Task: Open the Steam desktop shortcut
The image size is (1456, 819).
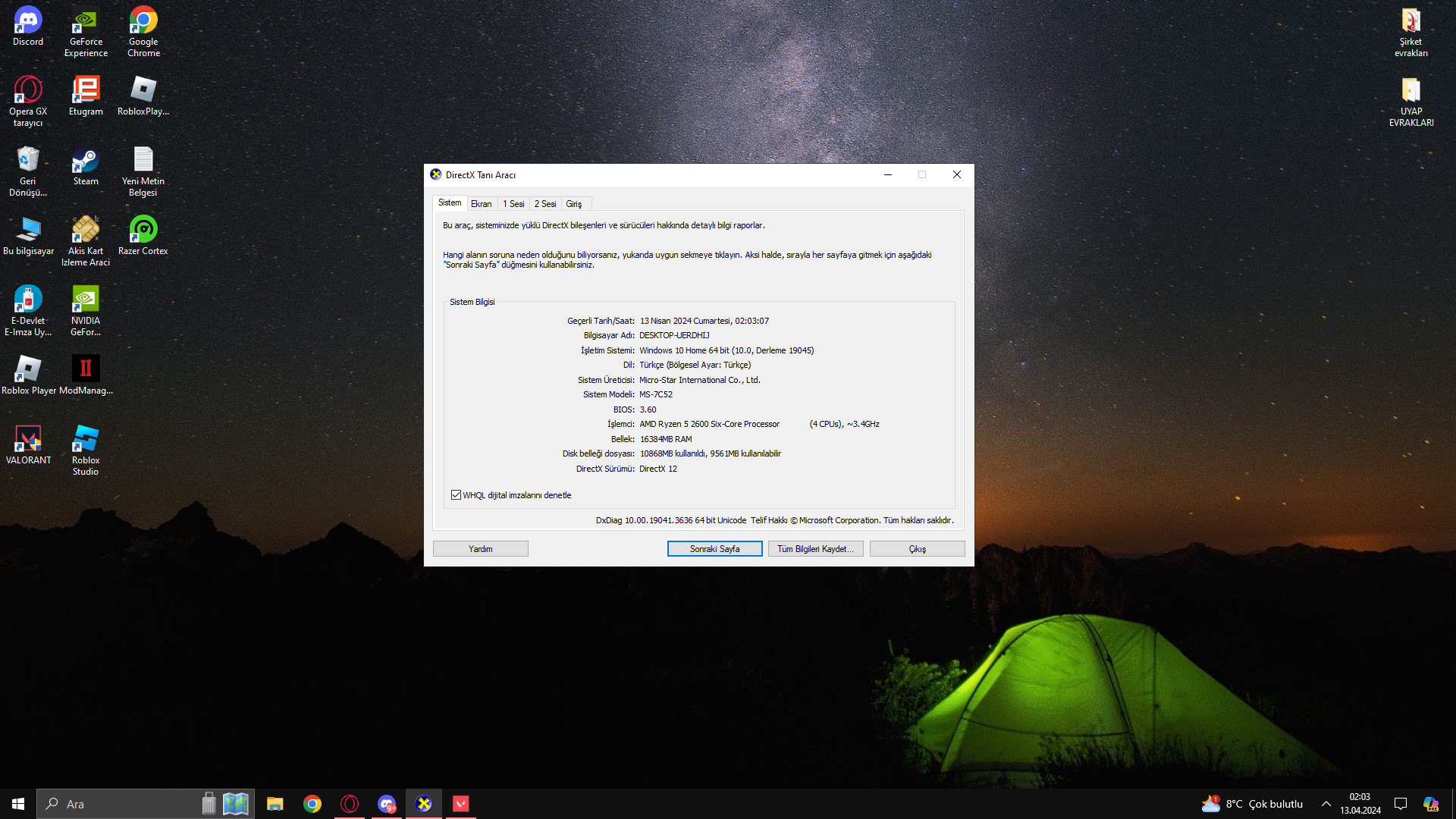Action: pos(86,162)
